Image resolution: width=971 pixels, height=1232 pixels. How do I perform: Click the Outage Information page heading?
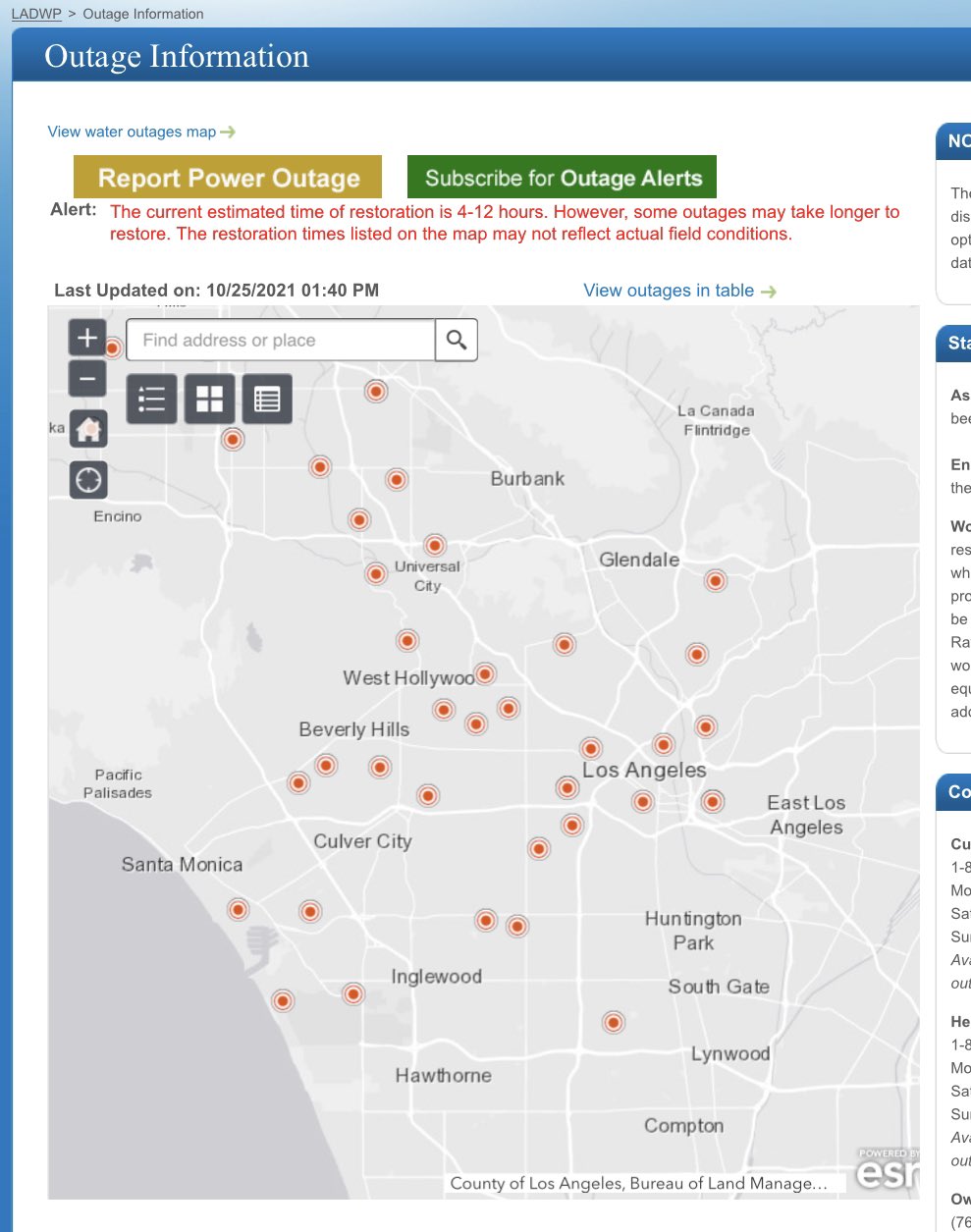[x=177, y=56]
